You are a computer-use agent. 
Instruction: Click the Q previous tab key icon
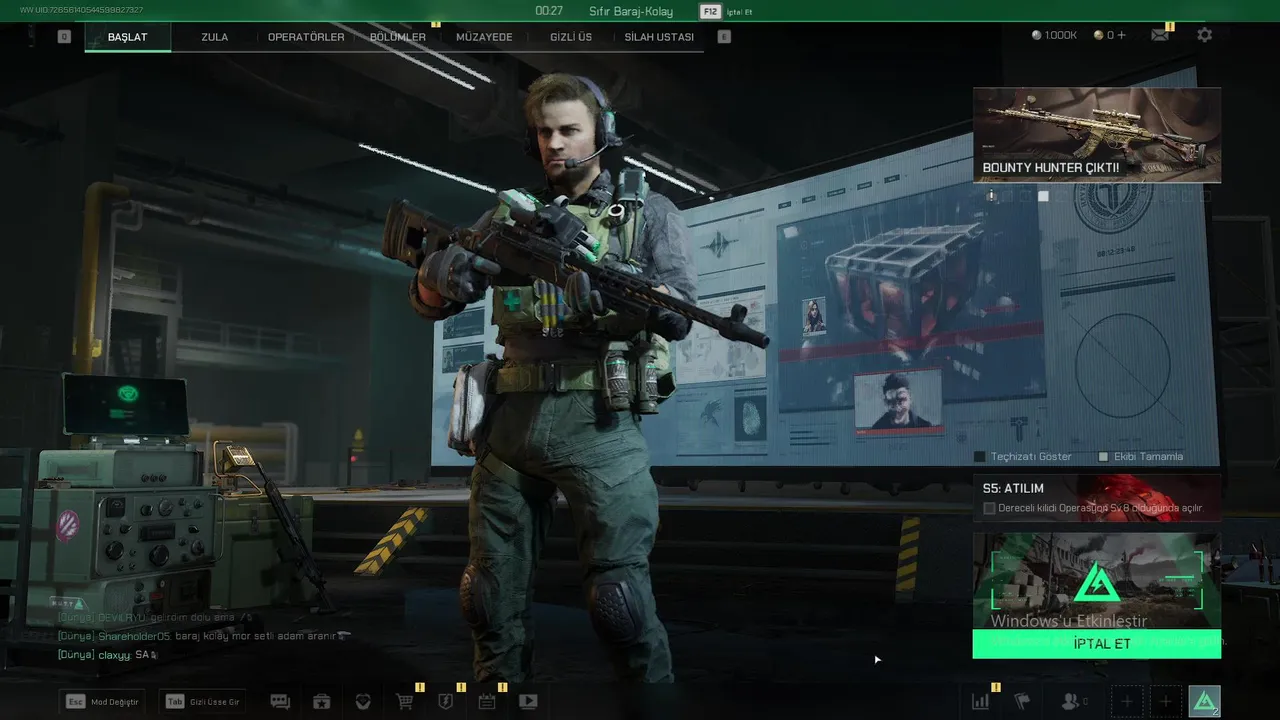64,37
